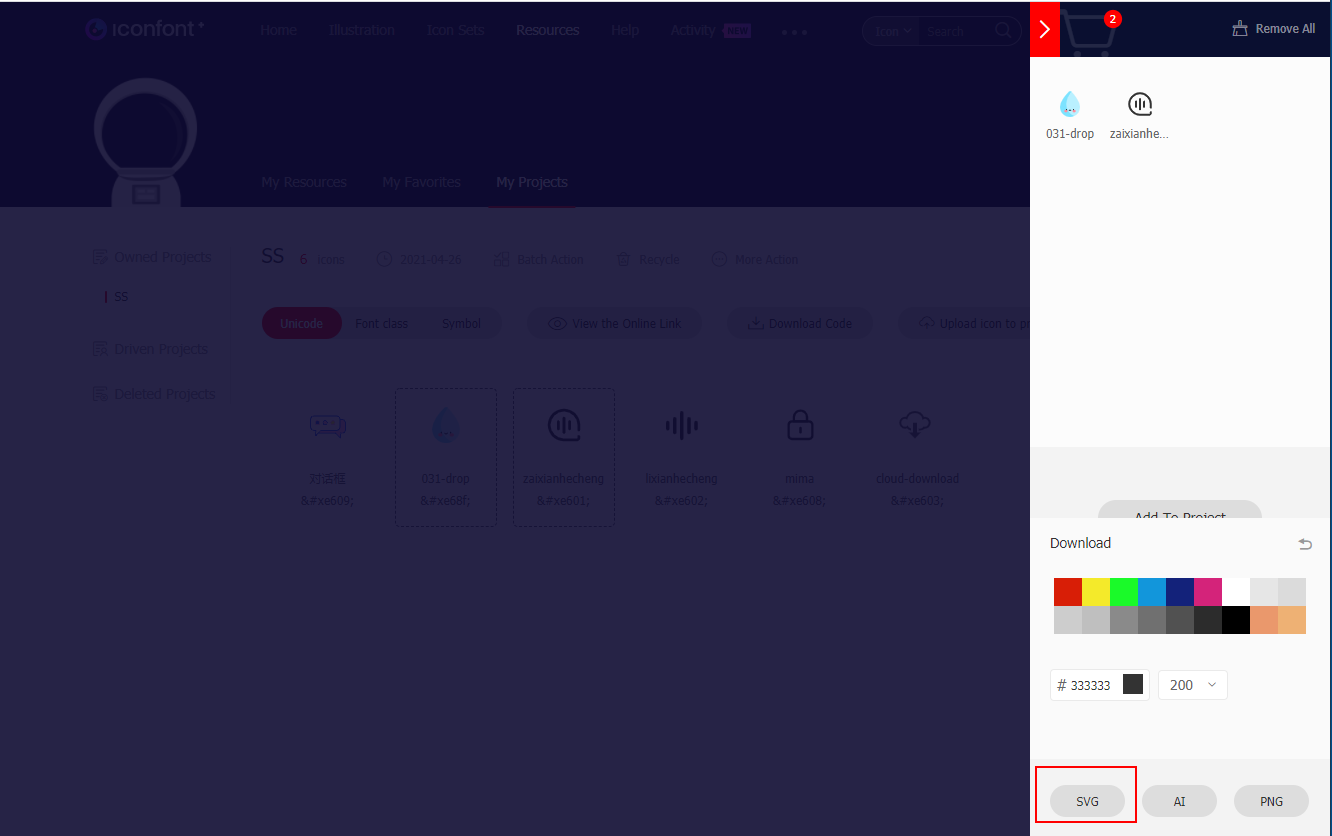Screen dimensions: 1332x836
Task: Click the Download Code button
Action: [x=799, y=324]
